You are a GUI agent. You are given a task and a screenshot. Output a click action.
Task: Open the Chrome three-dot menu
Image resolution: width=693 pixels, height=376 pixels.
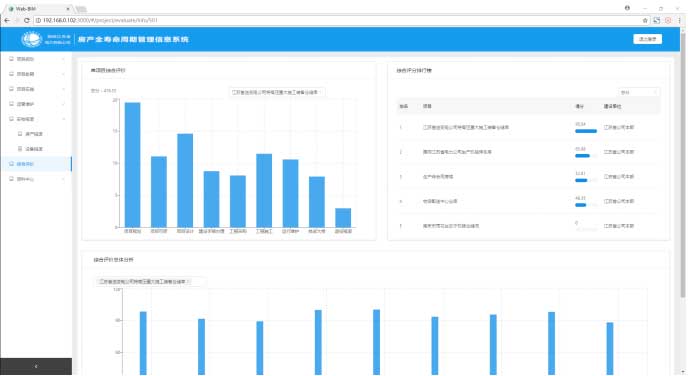click(x=679, y=20)
